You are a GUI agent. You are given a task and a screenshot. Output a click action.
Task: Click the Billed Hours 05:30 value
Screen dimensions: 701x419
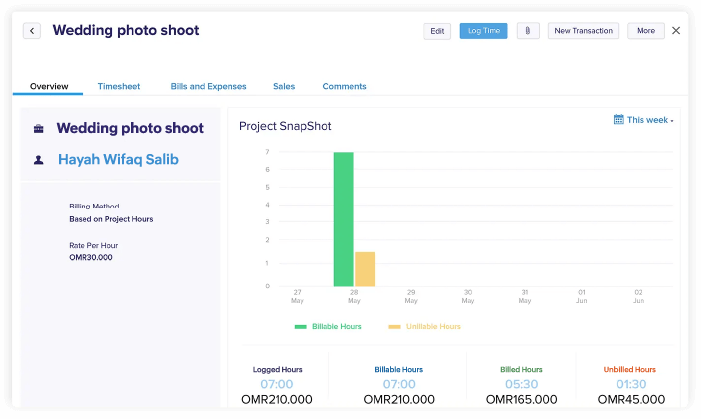point(521,384)
